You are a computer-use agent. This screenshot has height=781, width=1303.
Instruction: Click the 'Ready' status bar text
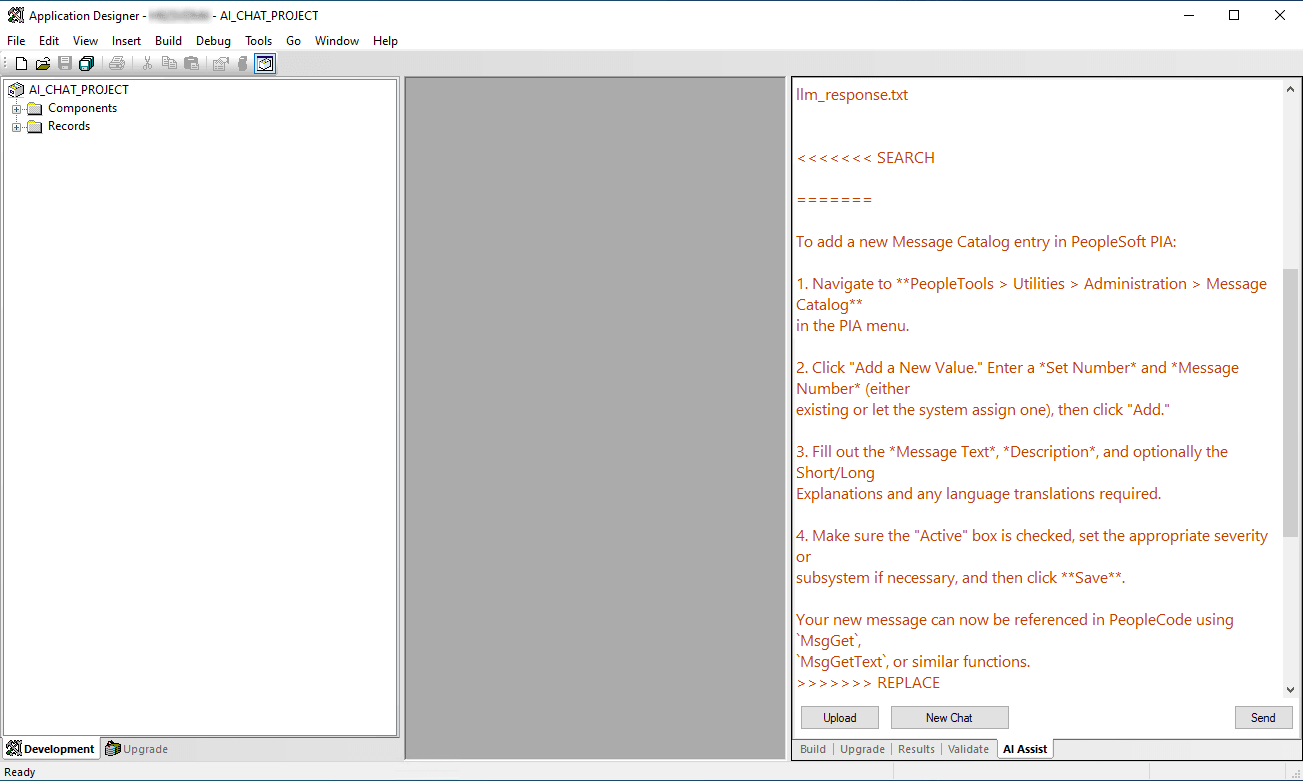point(20,772)
